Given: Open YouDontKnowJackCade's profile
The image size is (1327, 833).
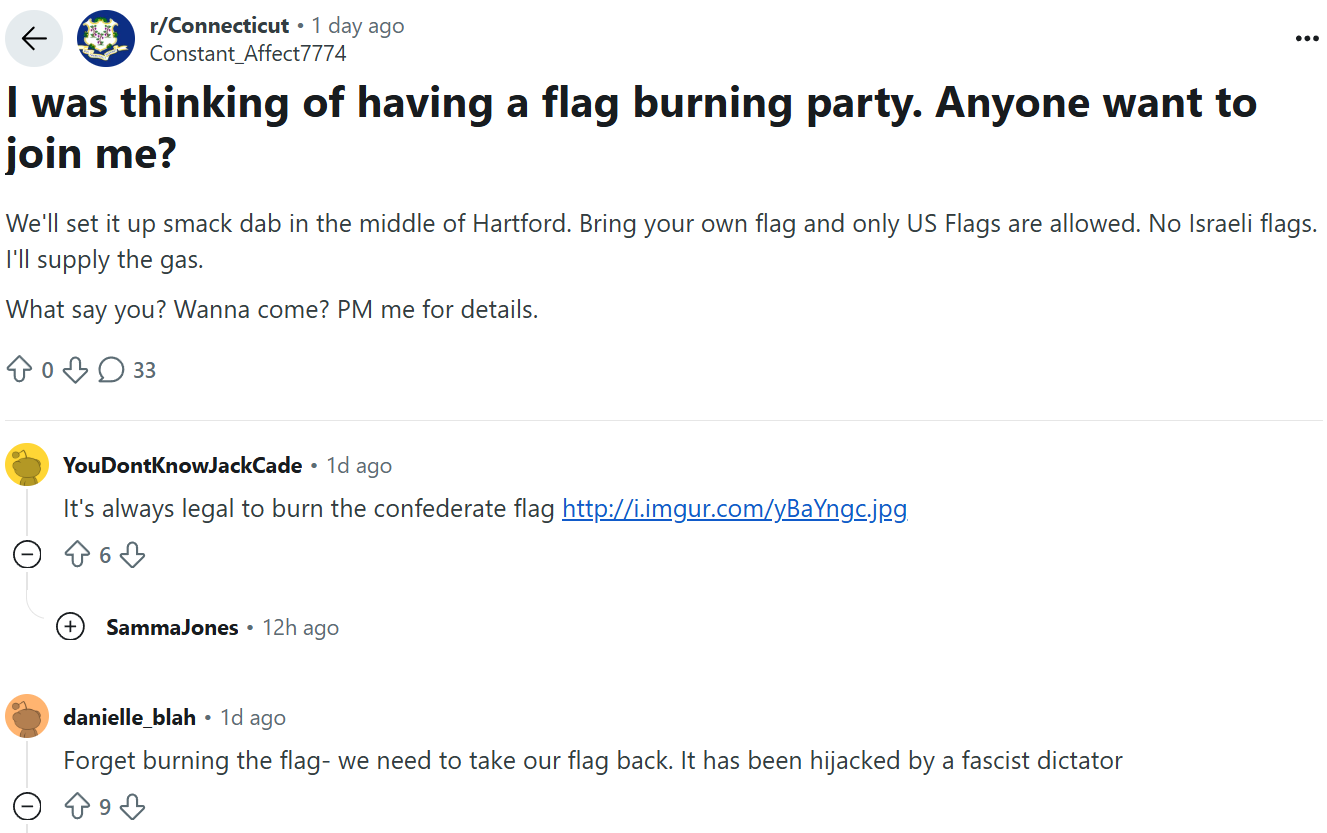Looking at the screenshot, I should coord(182,465).
